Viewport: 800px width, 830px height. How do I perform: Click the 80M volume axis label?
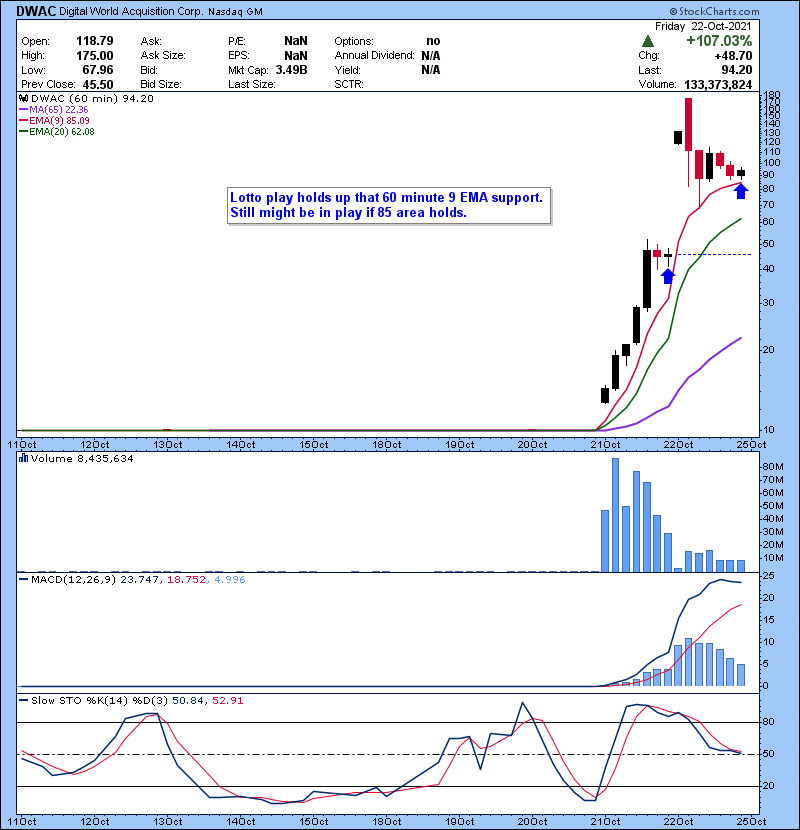pyautogui.click(x=773, y=467)
